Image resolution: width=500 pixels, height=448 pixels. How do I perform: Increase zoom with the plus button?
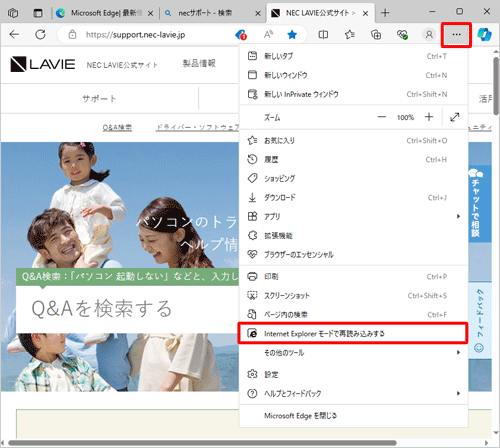tap(429, 117)
